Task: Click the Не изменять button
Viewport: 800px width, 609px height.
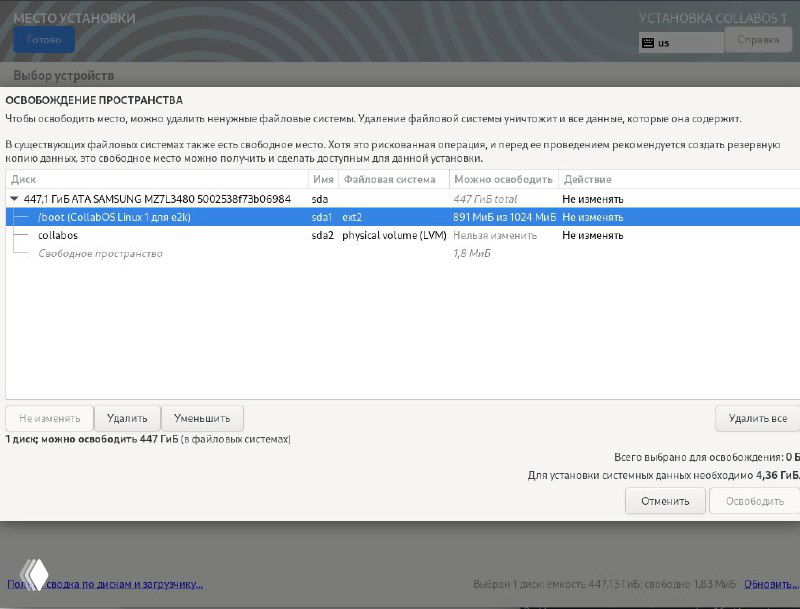Action: tap(49, 418)
